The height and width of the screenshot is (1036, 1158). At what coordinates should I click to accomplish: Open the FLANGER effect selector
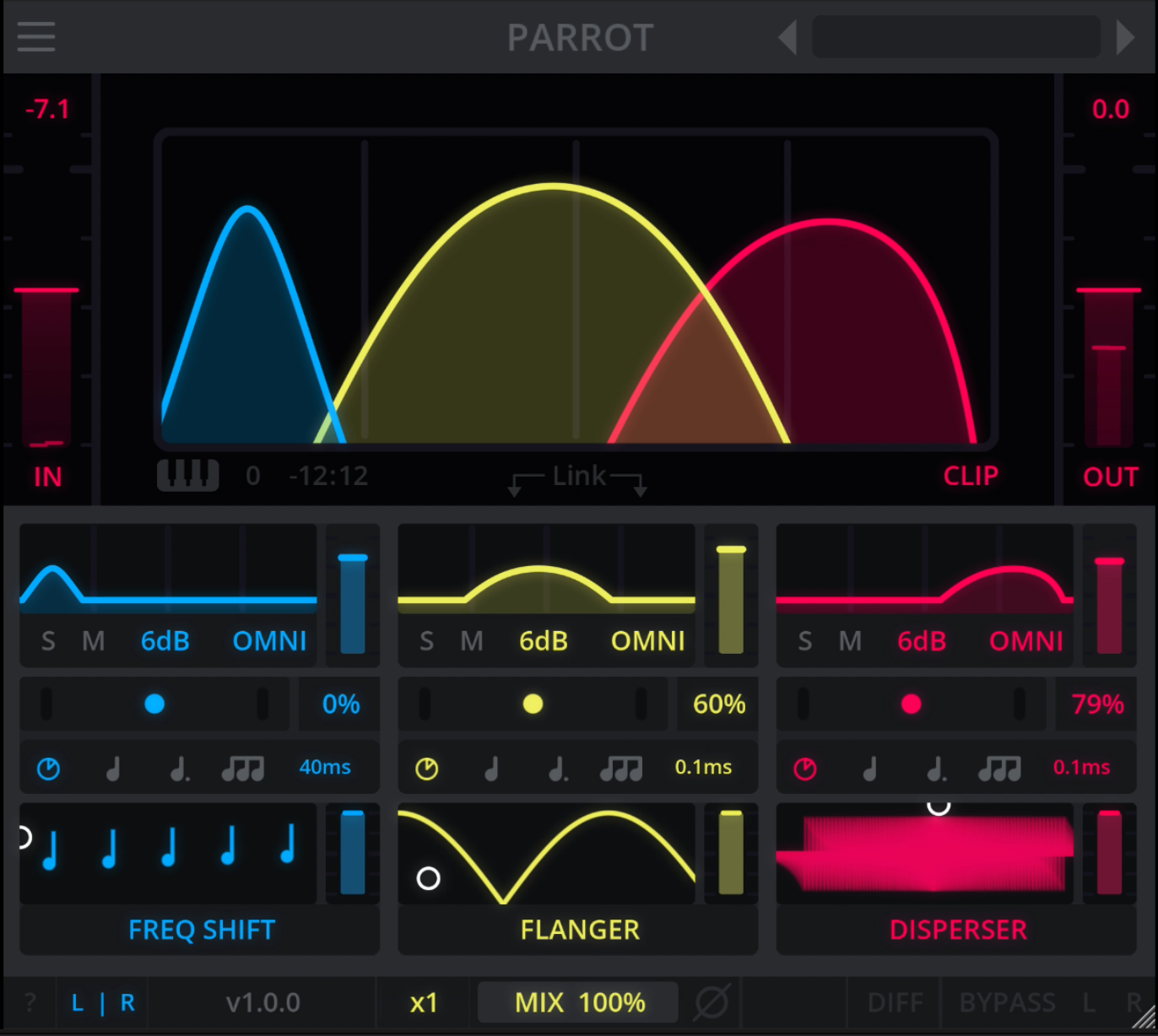point(578,930)
